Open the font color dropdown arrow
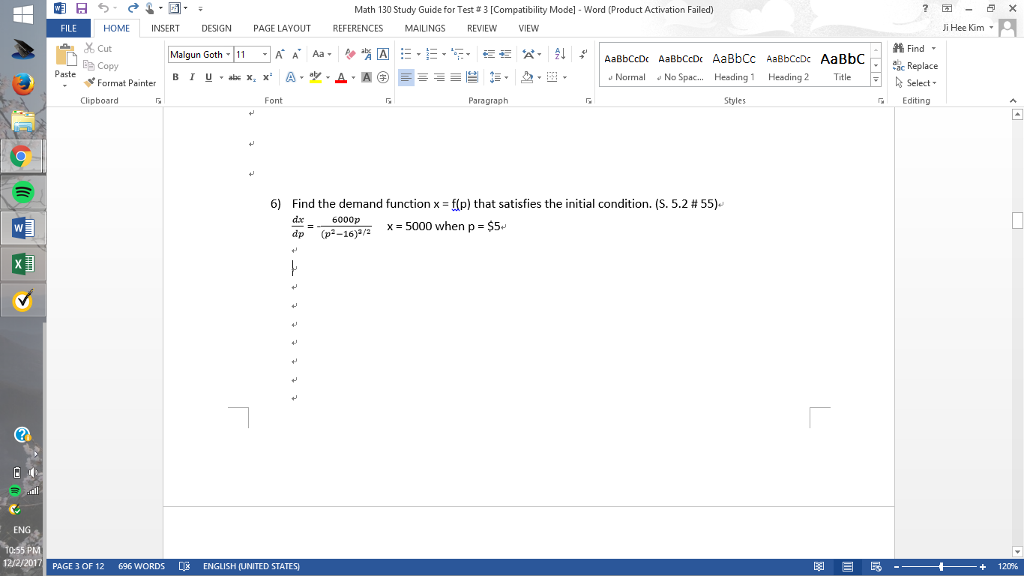Image resolution: width=1024 pixels, height=576 pixels. point(353,78)
